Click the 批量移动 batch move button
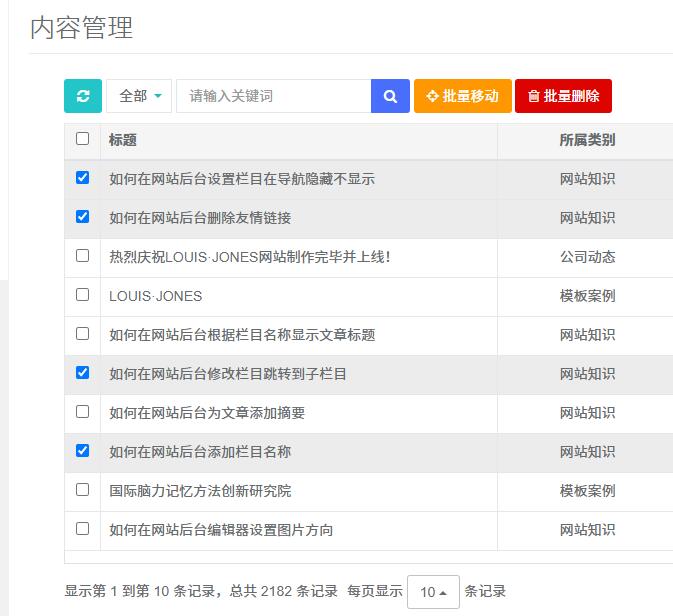673x616 pixels. tap(462, 96)
